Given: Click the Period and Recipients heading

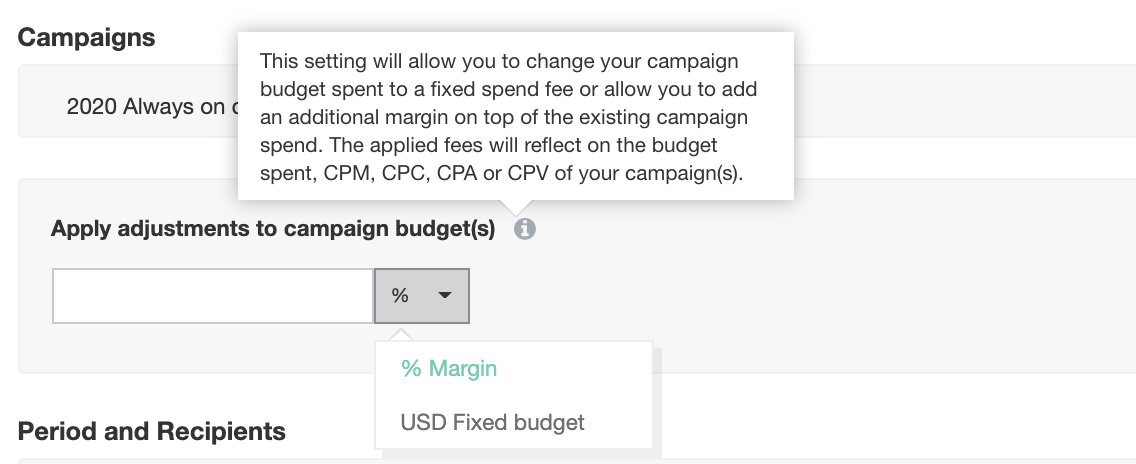Looking at the screenshot, I should [x=152, y=431].
